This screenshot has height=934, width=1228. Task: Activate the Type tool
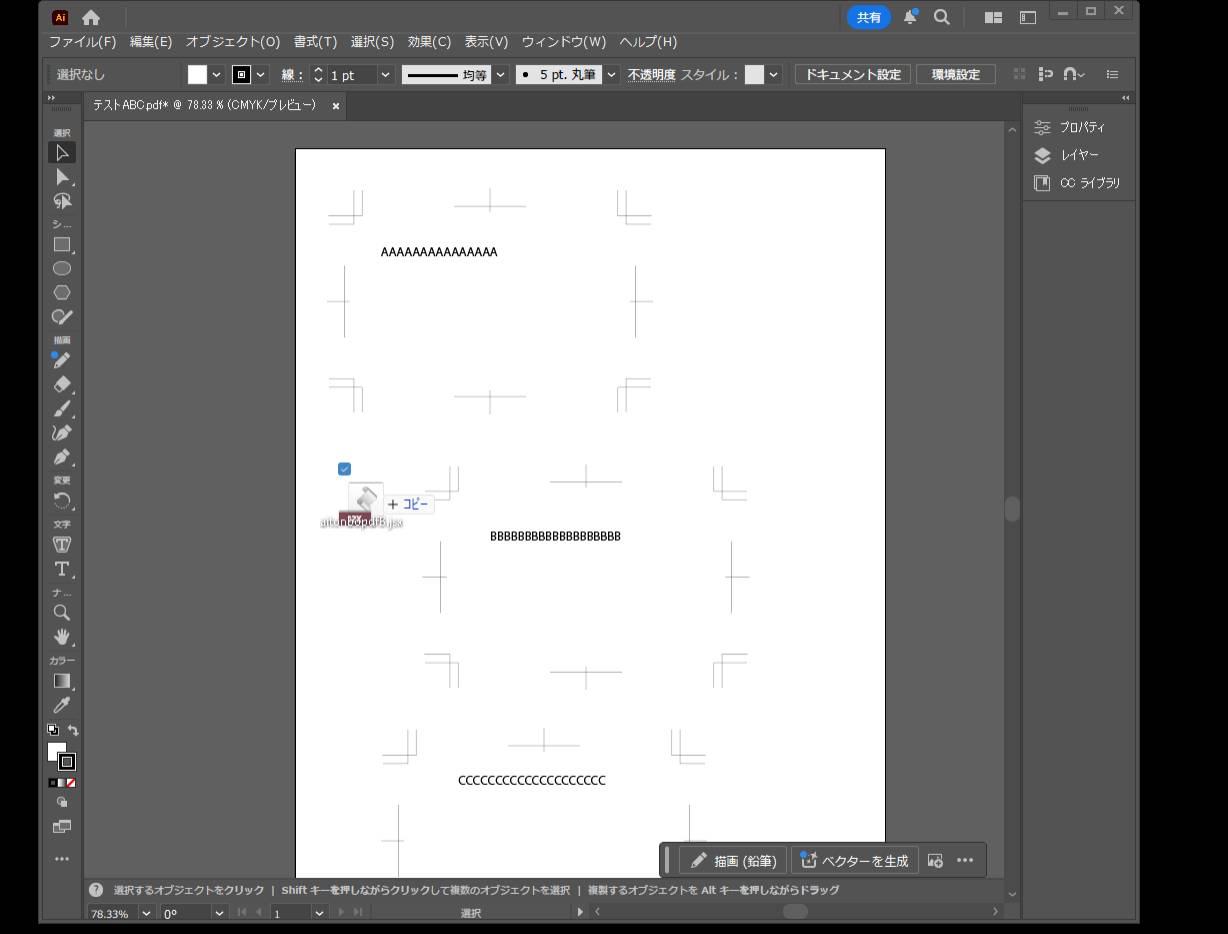coord(62,569)
